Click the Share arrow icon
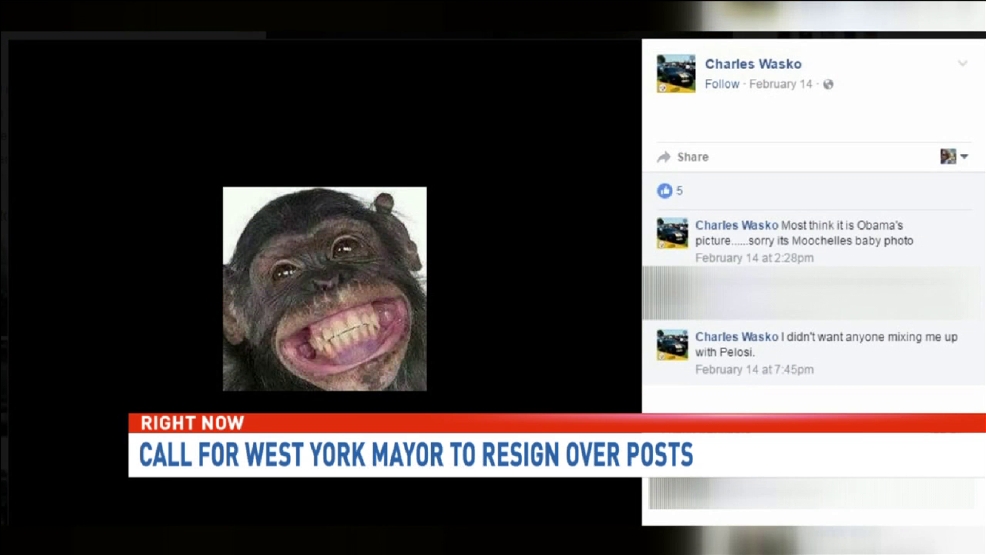The height and width of the screenshot is (555, 986). [664, 157]
